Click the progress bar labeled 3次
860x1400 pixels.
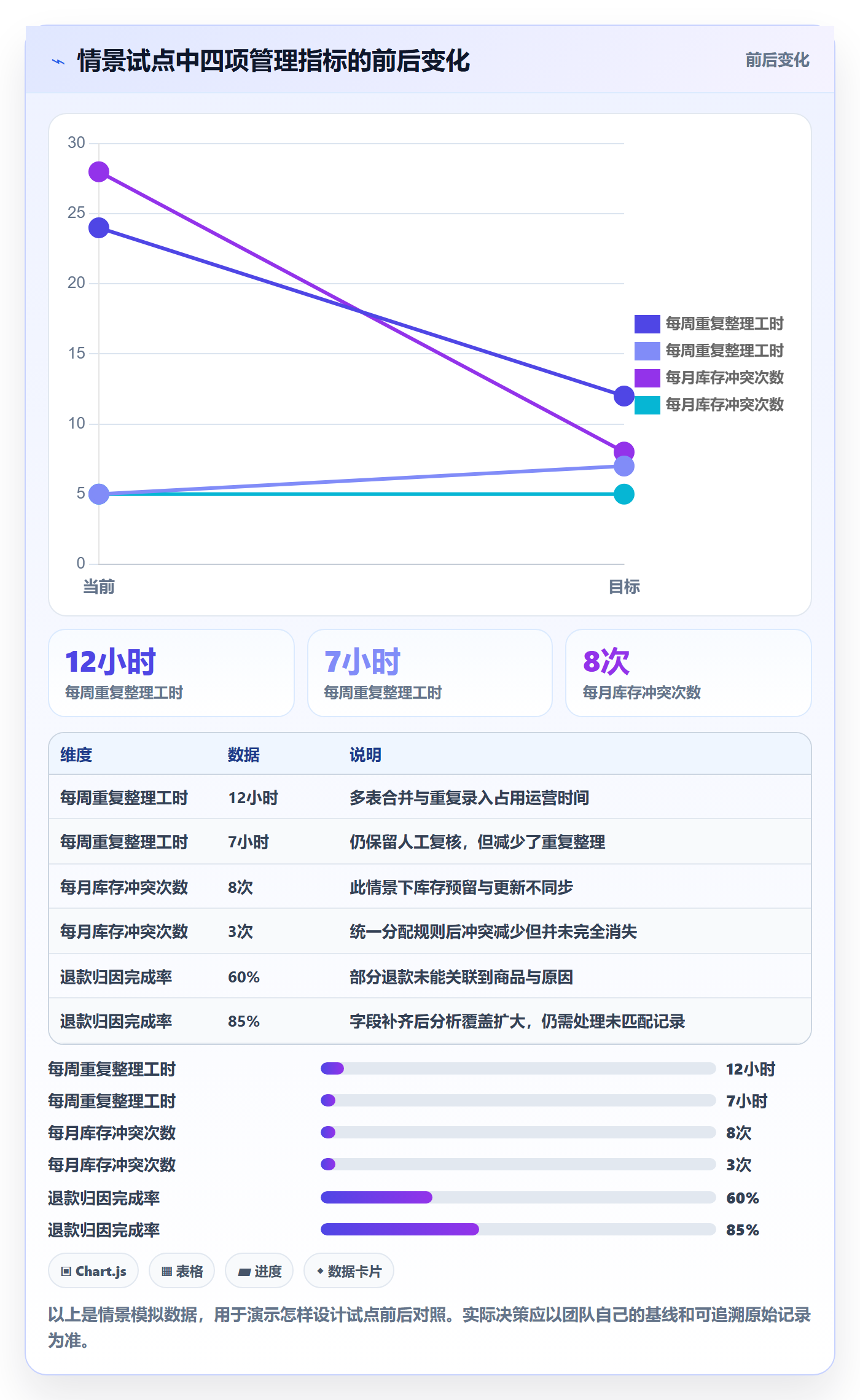[x=518, y=1164]
